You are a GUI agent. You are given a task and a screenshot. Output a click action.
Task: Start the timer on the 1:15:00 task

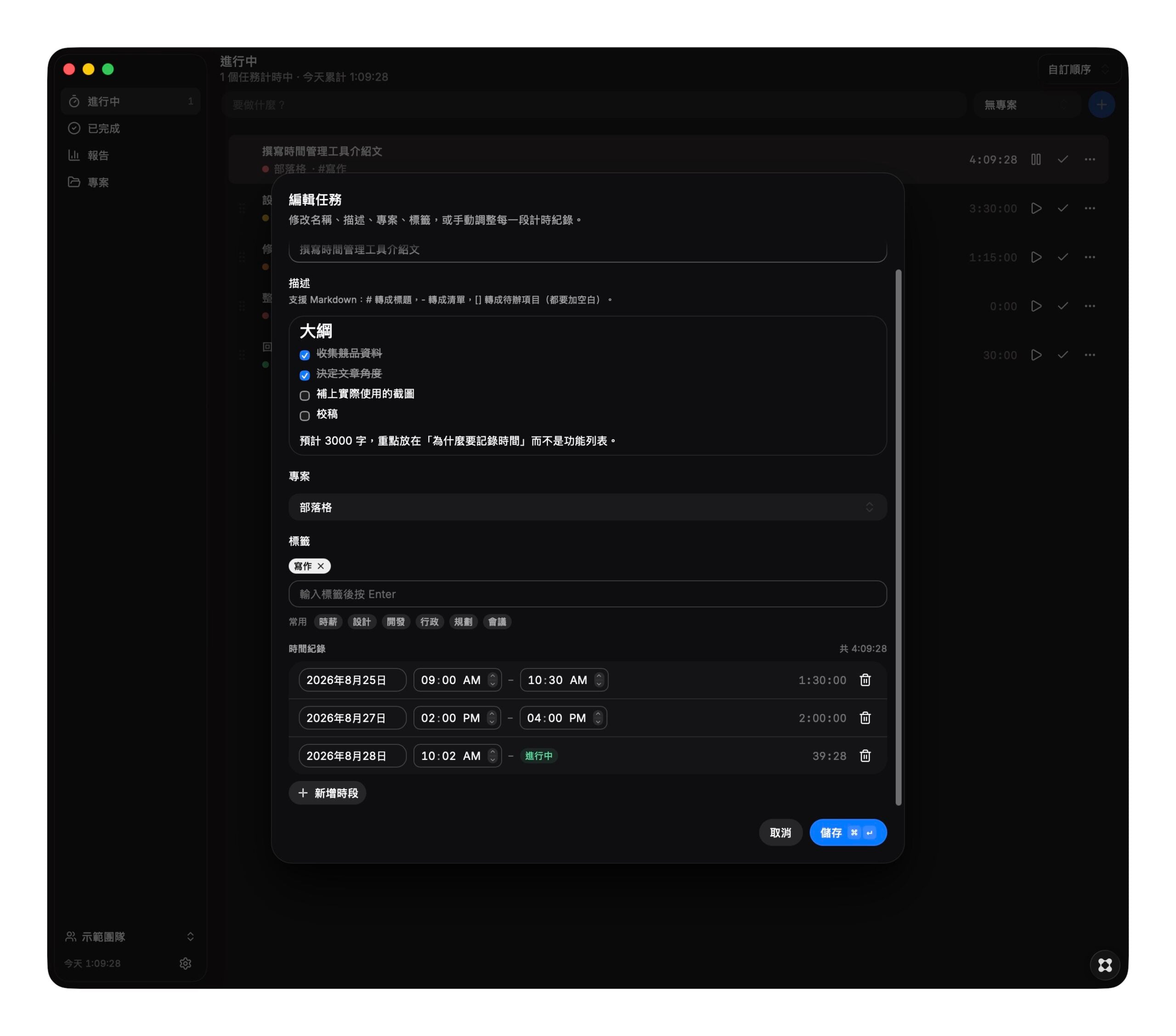[x=1035, y=257]
